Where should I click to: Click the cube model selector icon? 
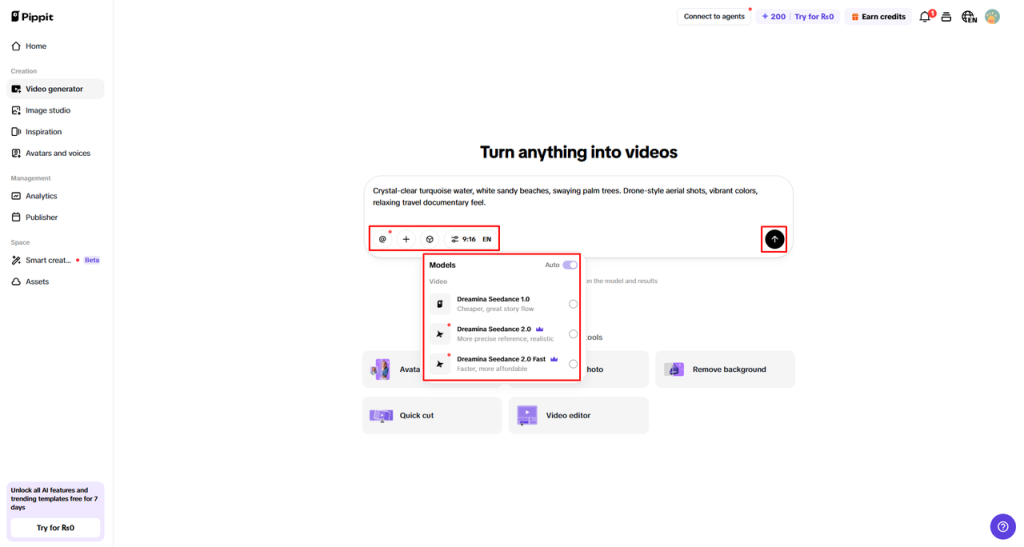(x=430, y=239)
